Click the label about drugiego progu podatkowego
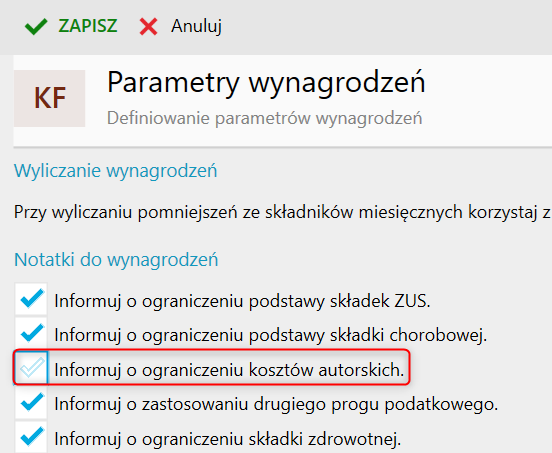 coord(276,404)
